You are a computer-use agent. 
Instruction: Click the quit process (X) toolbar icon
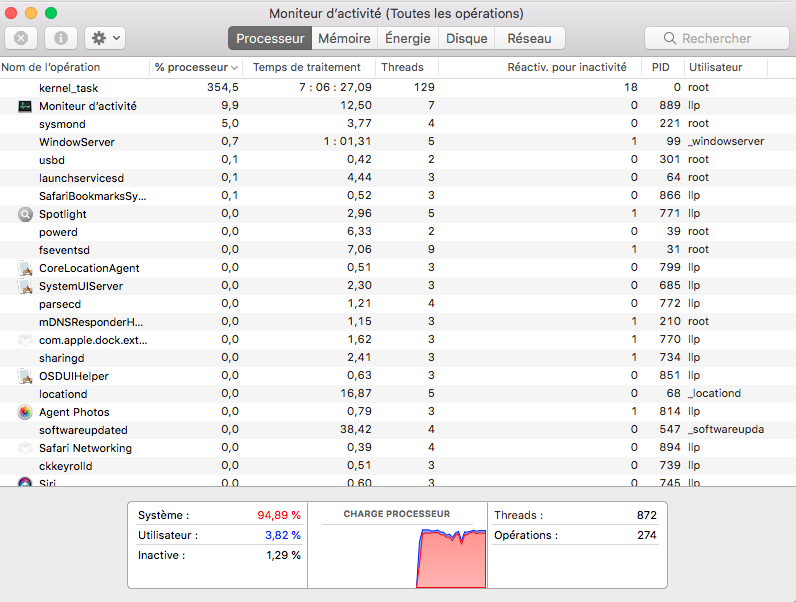coord(21,38)
